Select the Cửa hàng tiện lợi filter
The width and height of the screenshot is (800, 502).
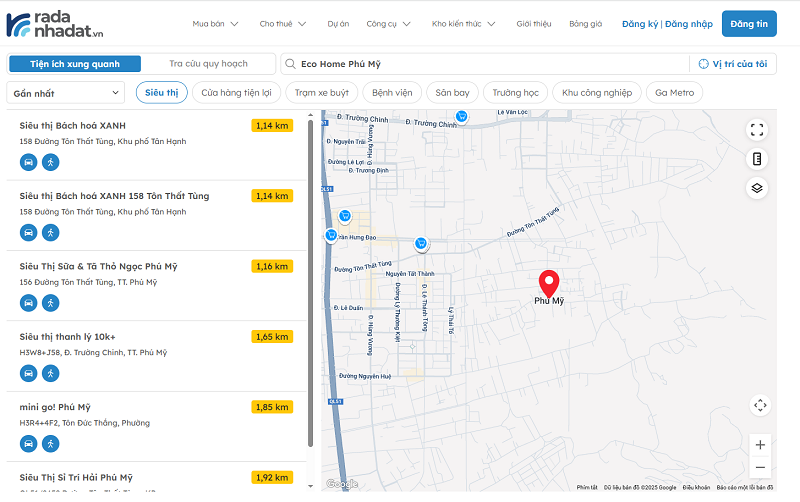pos(236,93)
